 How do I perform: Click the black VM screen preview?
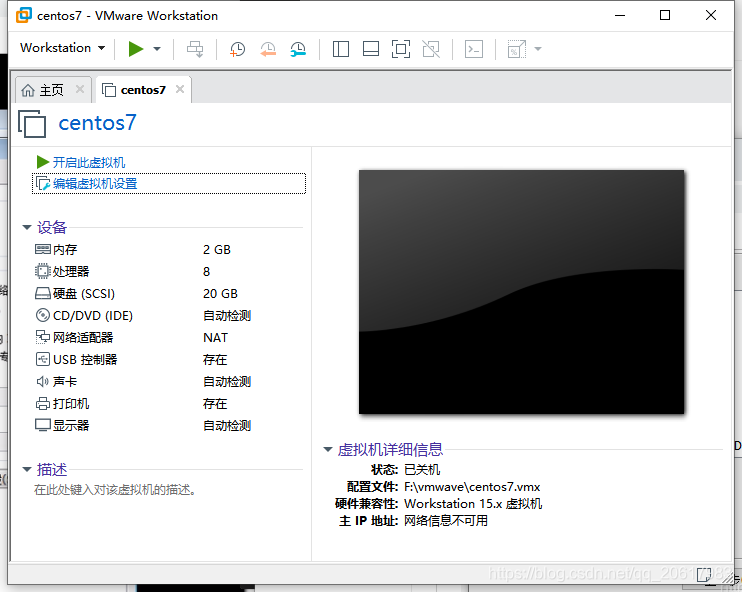point(521,292)
